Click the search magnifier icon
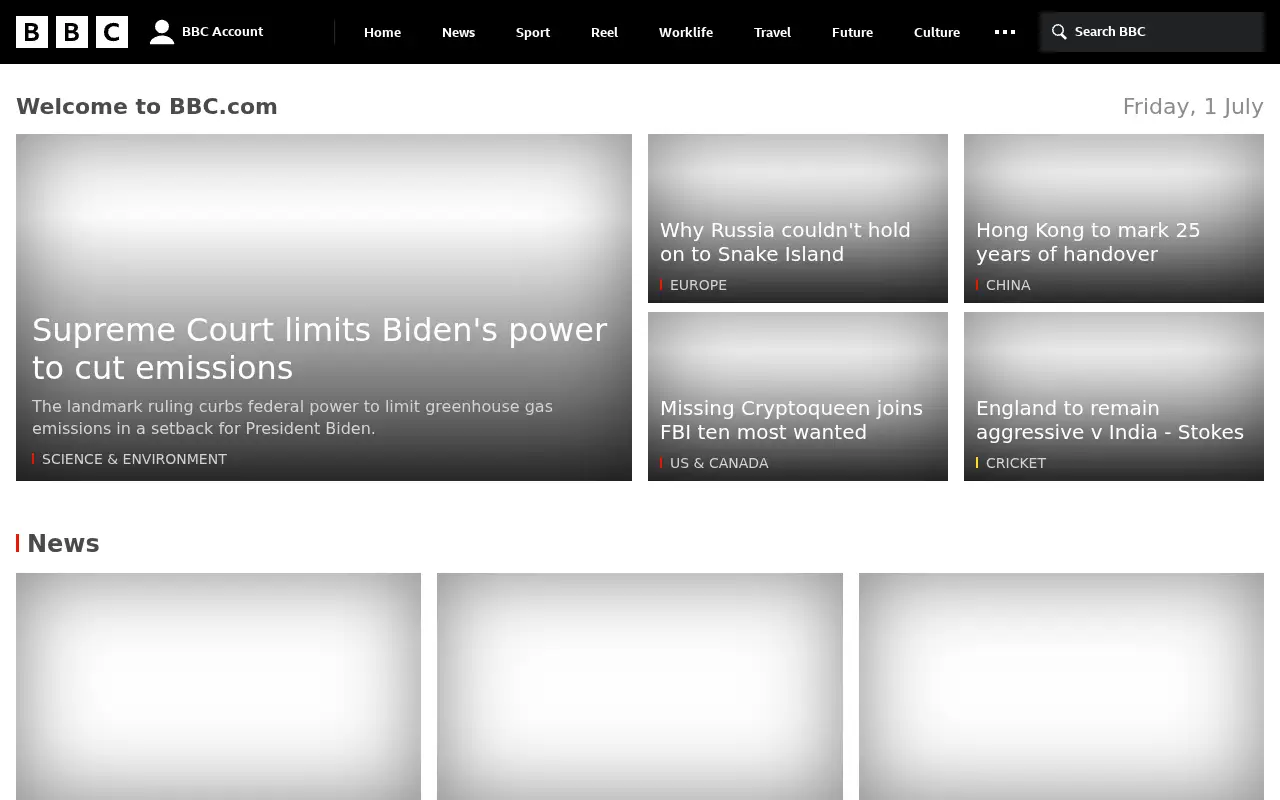The width and height of the screenshot is (1280, 800). pos(1059,32)
